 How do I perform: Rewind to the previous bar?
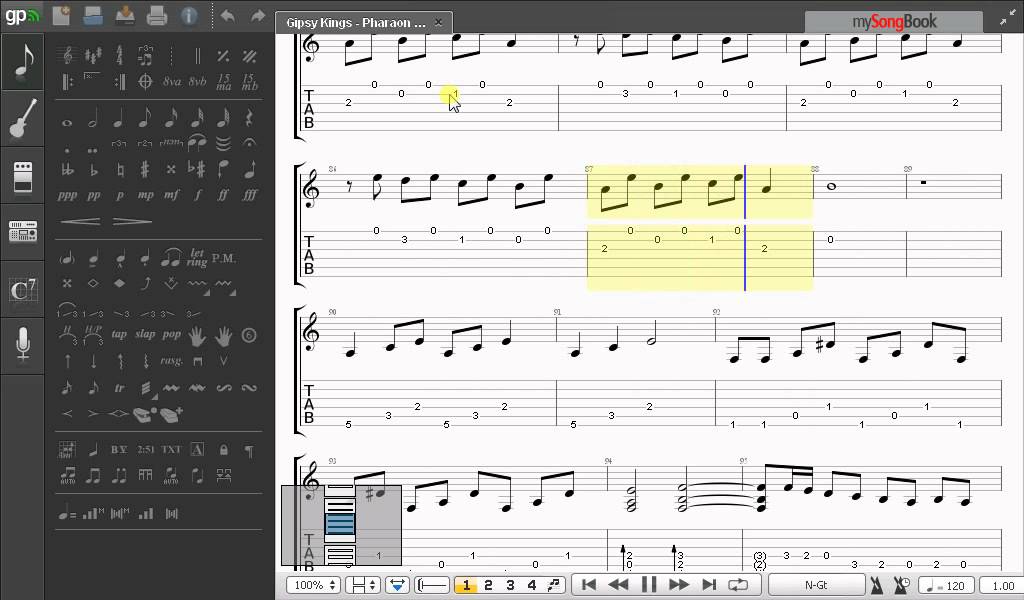(618, 585)
